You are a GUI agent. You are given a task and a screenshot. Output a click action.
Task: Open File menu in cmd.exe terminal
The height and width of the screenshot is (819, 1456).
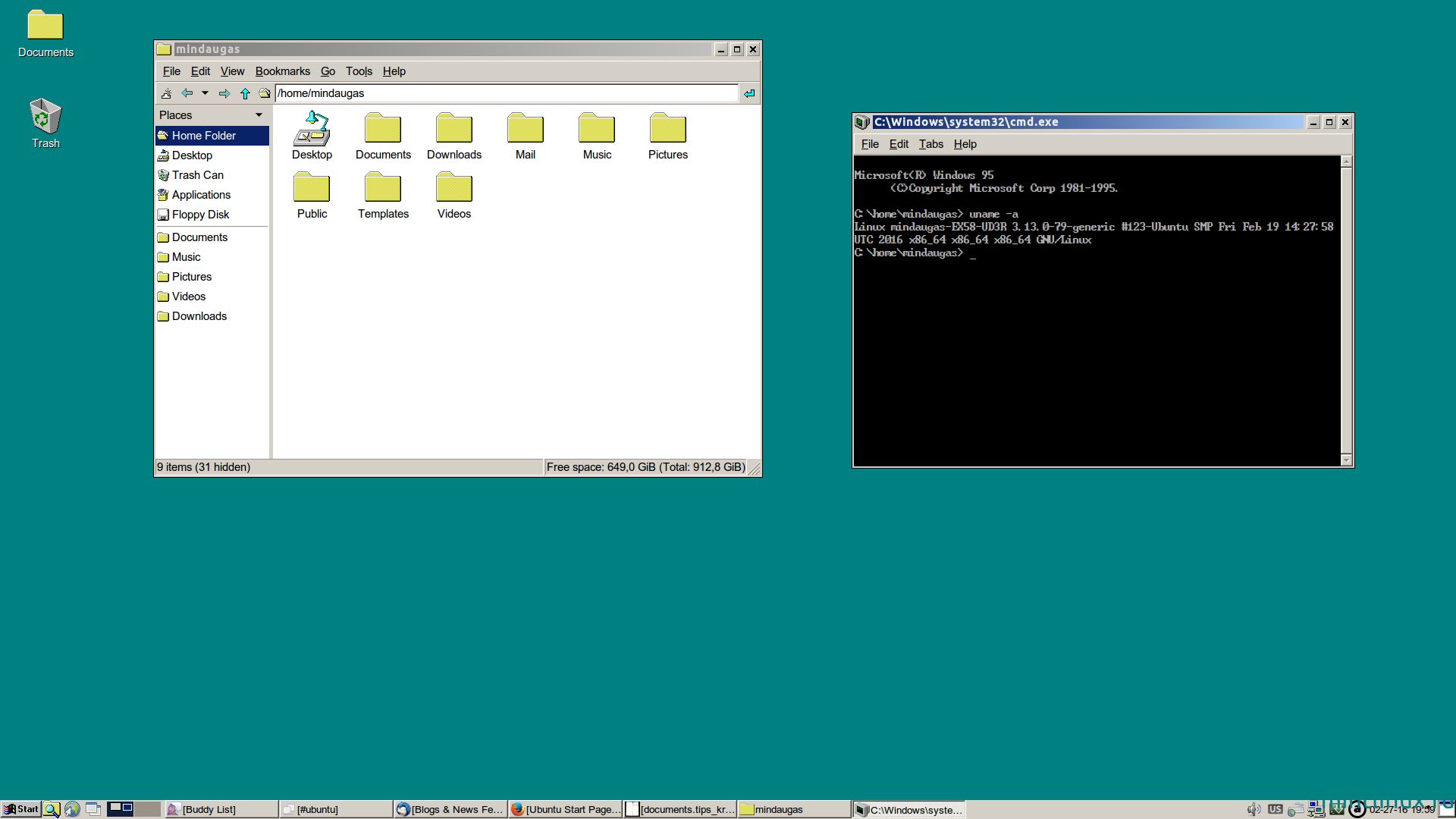tap(870, 144)
